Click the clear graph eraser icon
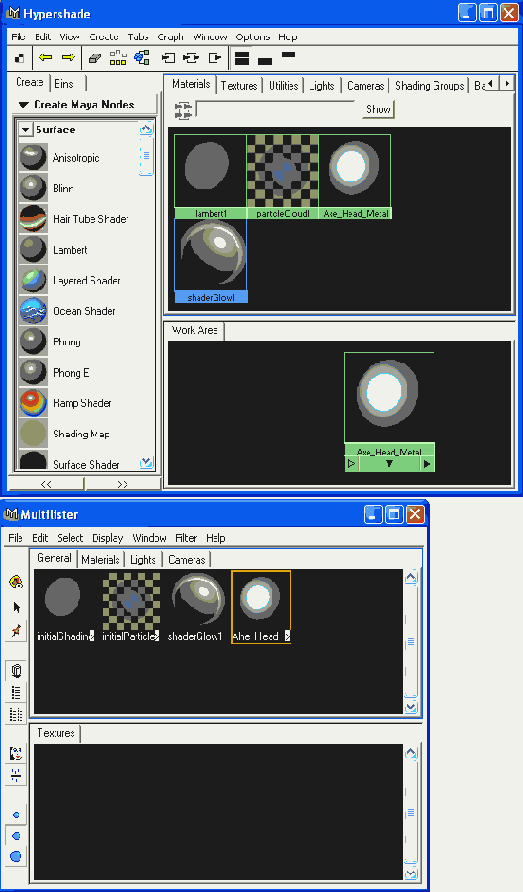The height and width of the screenshot is (892, 523). click(x=94, y=57)
